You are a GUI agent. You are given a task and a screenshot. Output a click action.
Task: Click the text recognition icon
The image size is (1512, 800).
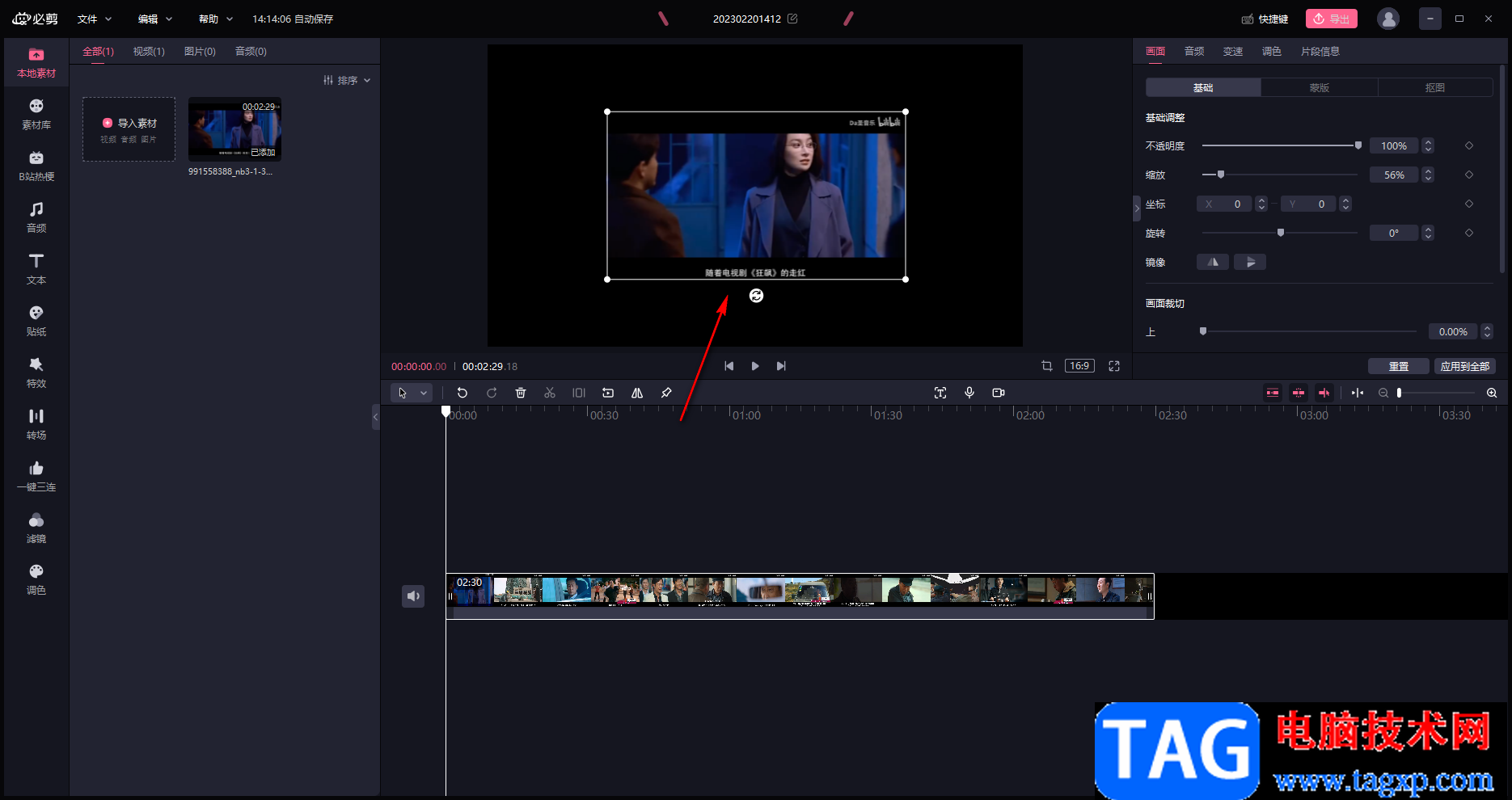click(x=940, y=393)
